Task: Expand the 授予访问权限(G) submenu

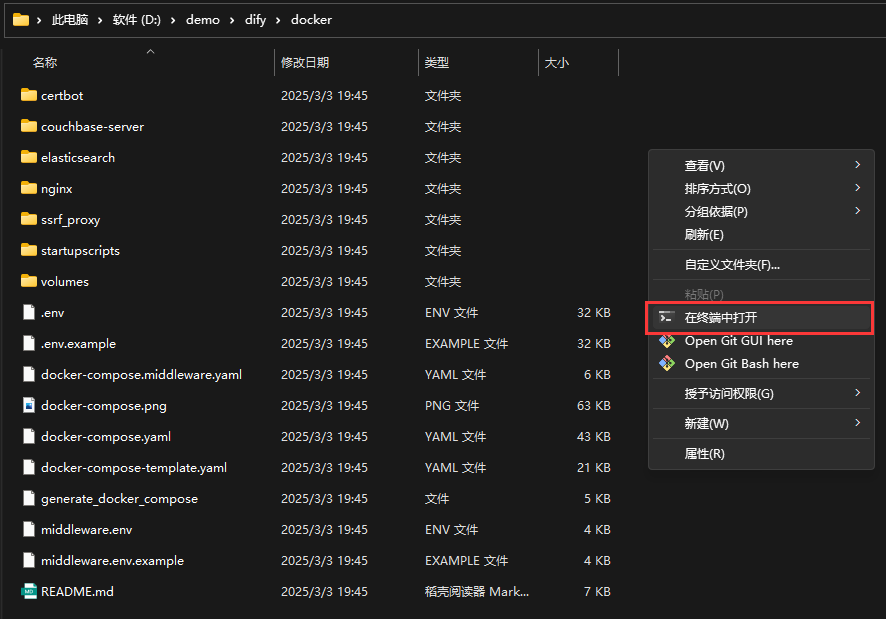Action: (x=728, y=394)
